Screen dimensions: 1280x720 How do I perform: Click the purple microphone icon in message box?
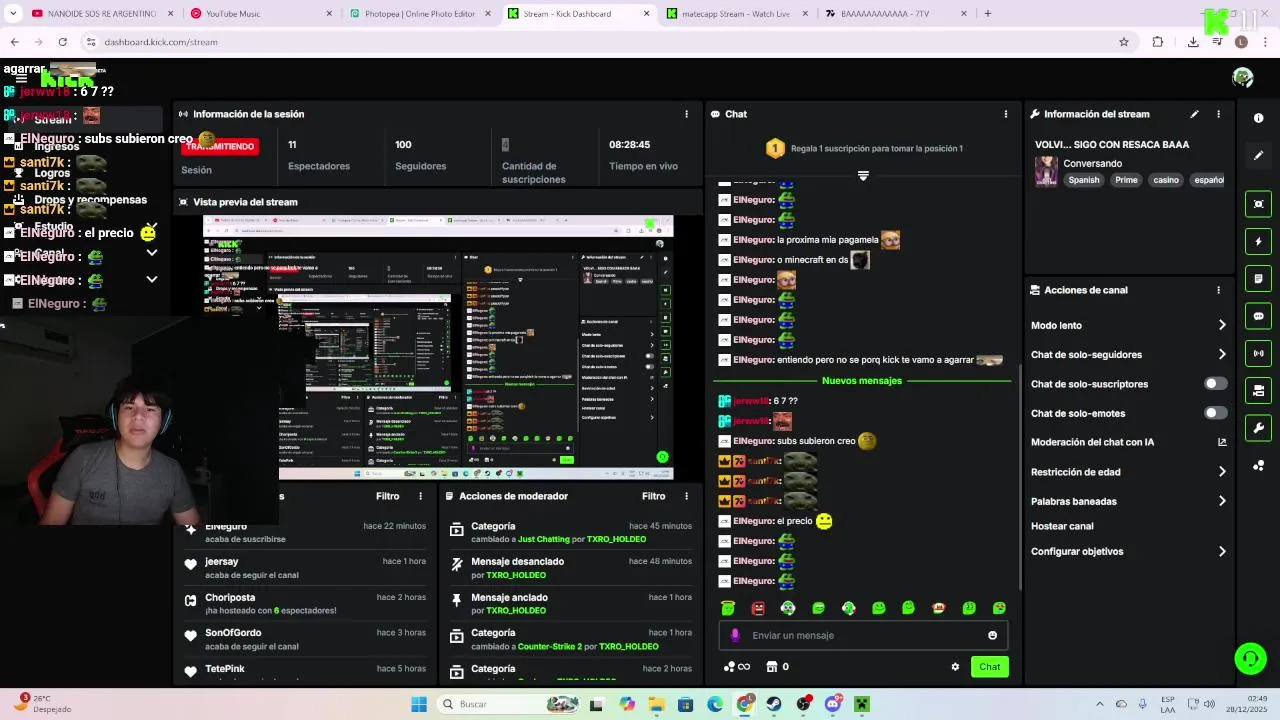click(735, 635)
